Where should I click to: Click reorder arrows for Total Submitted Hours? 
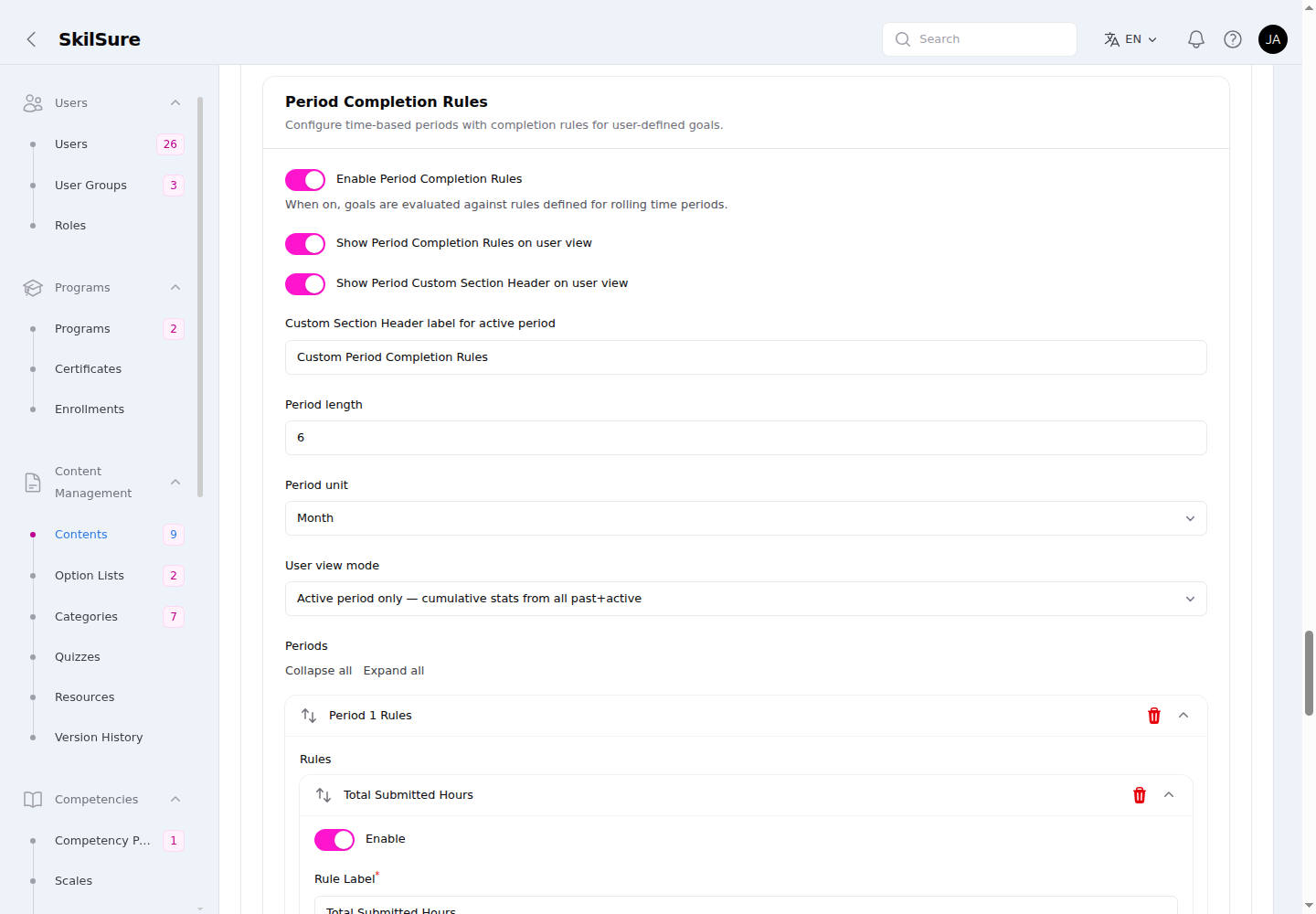(324, 795)
